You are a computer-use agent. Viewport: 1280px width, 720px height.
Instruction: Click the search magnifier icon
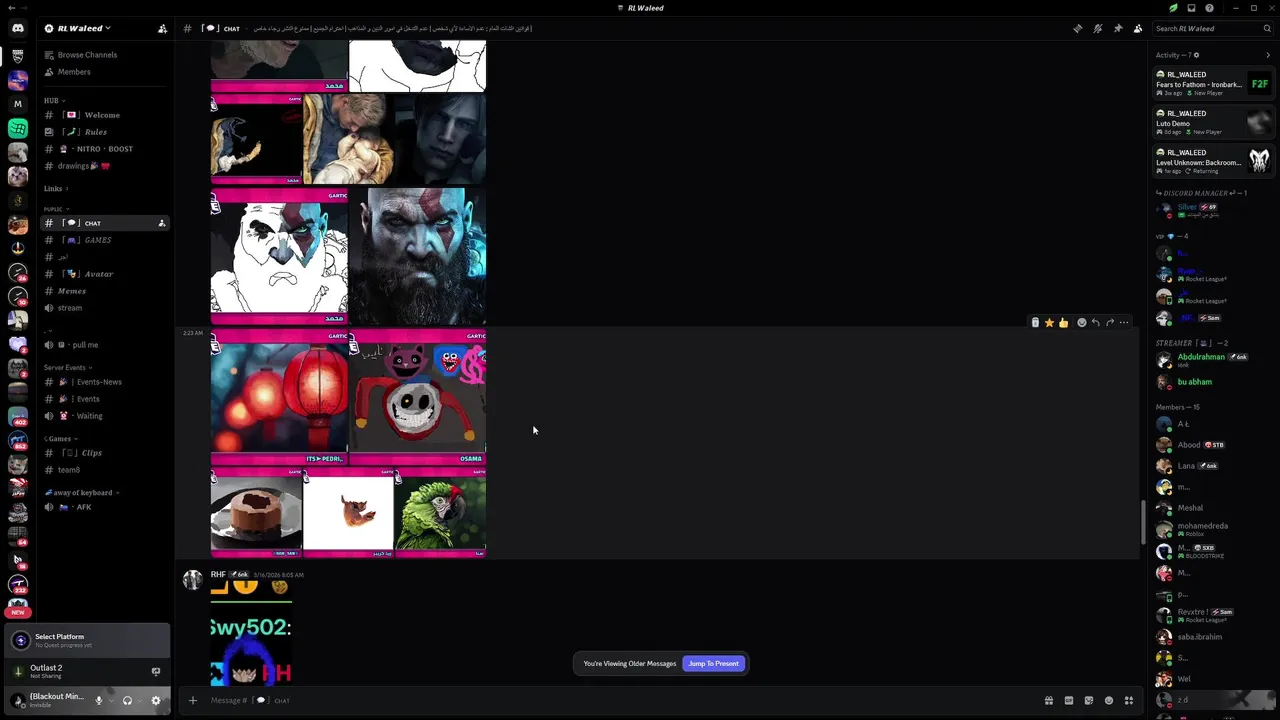click(x=1269, y=28)
